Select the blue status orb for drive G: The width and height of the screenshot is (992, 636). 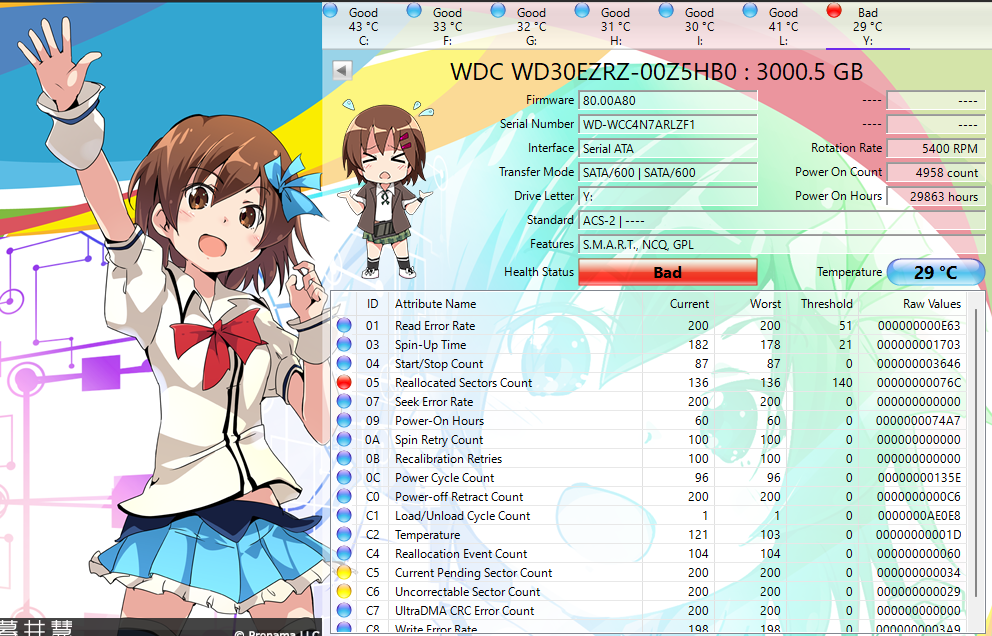coord(498,10)
